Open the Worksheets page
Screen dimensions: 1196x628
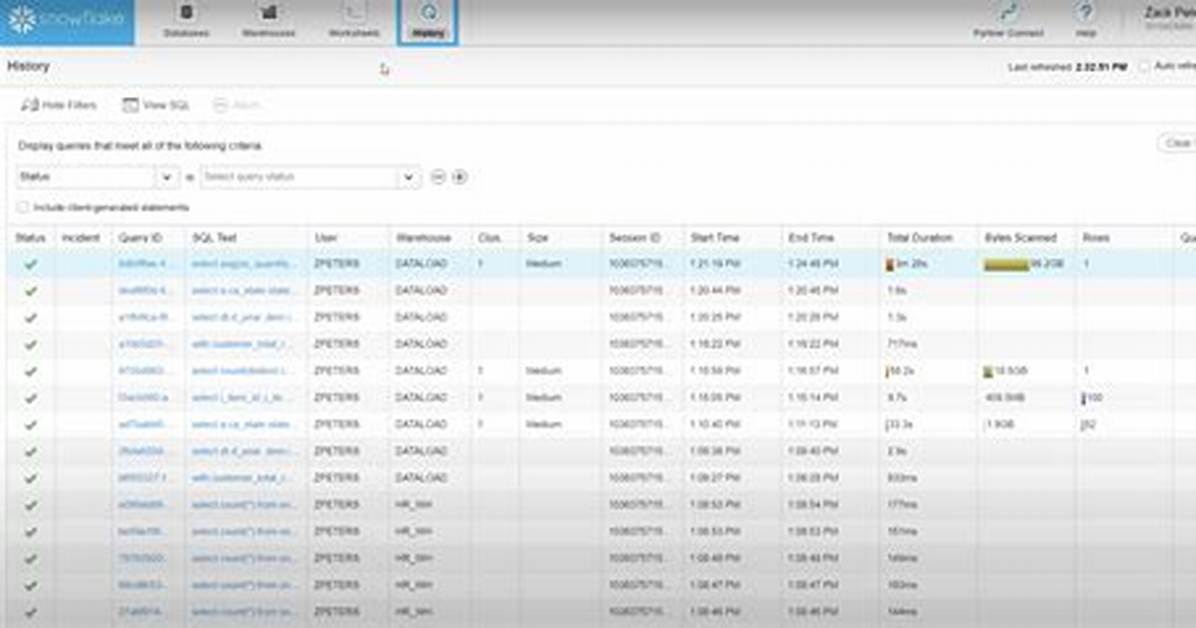click(354, 21)
